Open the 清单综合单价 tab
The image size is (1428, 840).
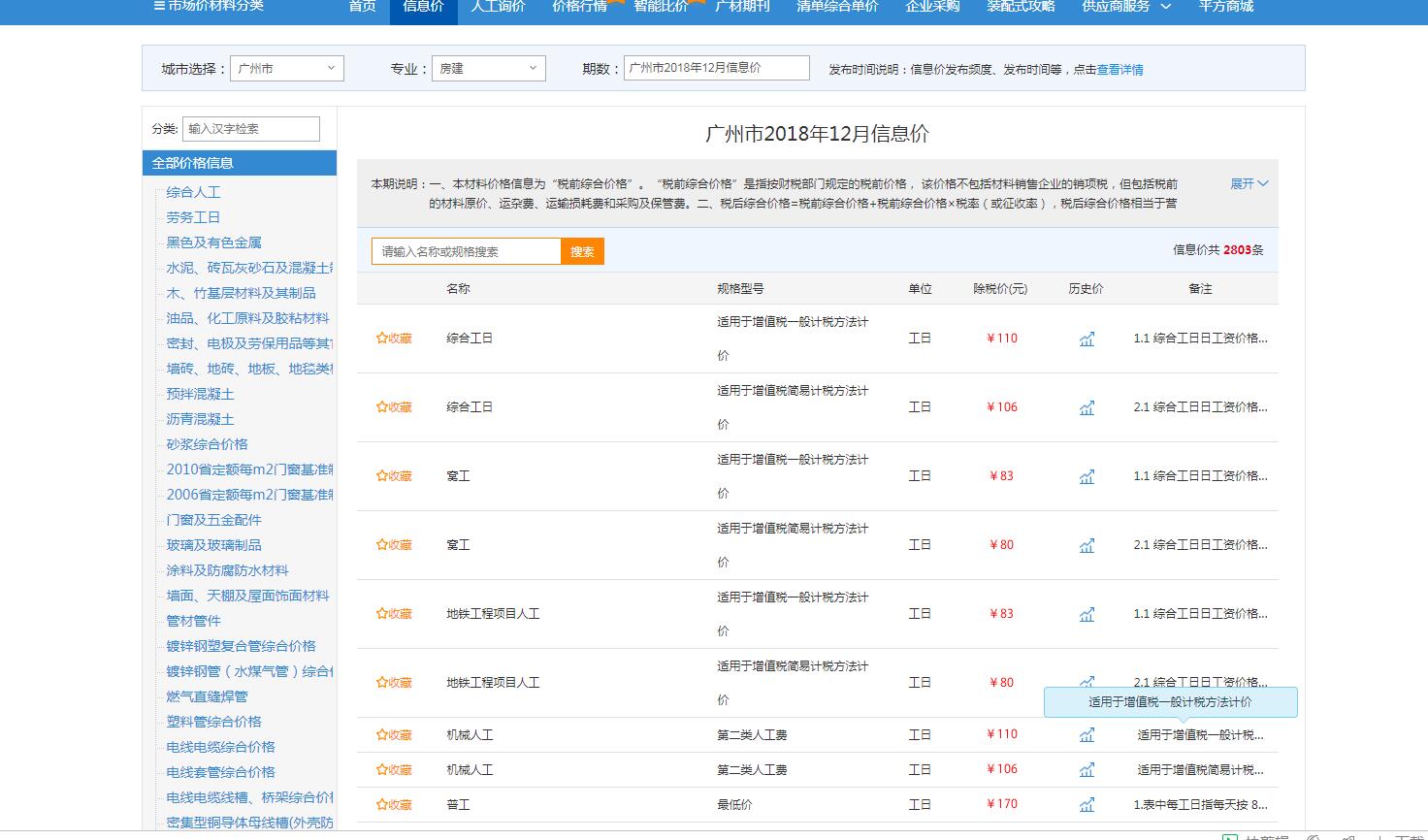coord(837,6)
